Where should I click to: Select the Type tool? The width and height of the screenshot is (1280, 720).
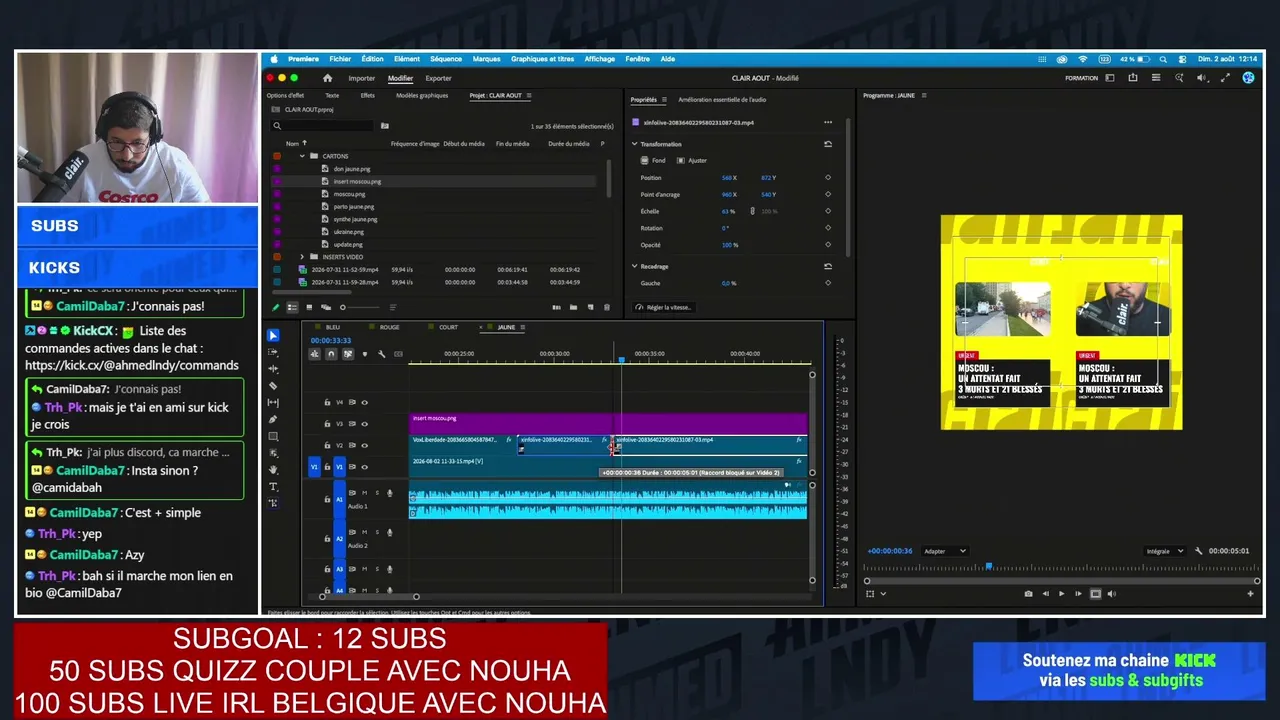coord(273,486)
